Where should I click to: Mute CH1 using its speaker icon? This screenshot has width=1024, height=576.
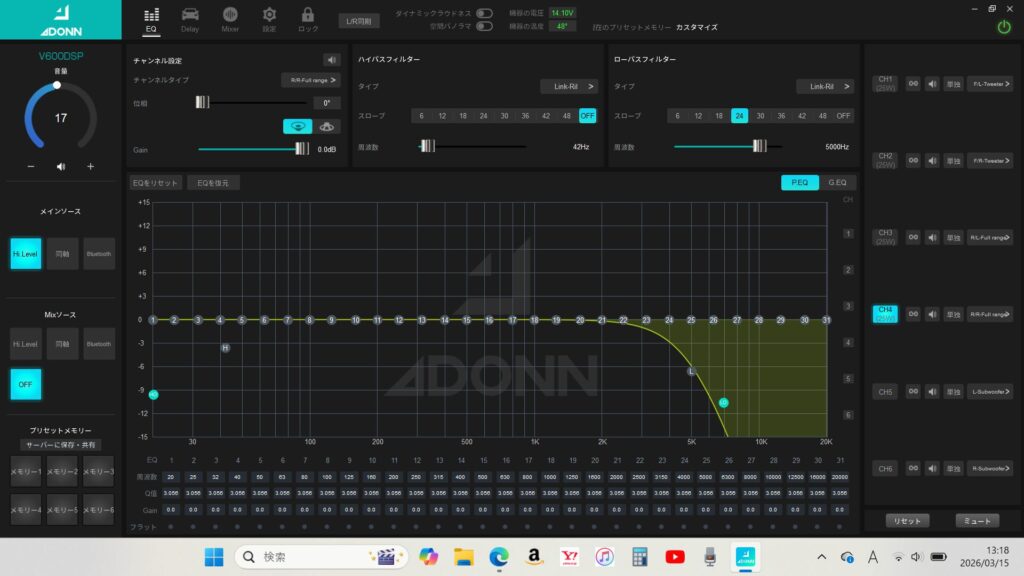click(932, 84)
